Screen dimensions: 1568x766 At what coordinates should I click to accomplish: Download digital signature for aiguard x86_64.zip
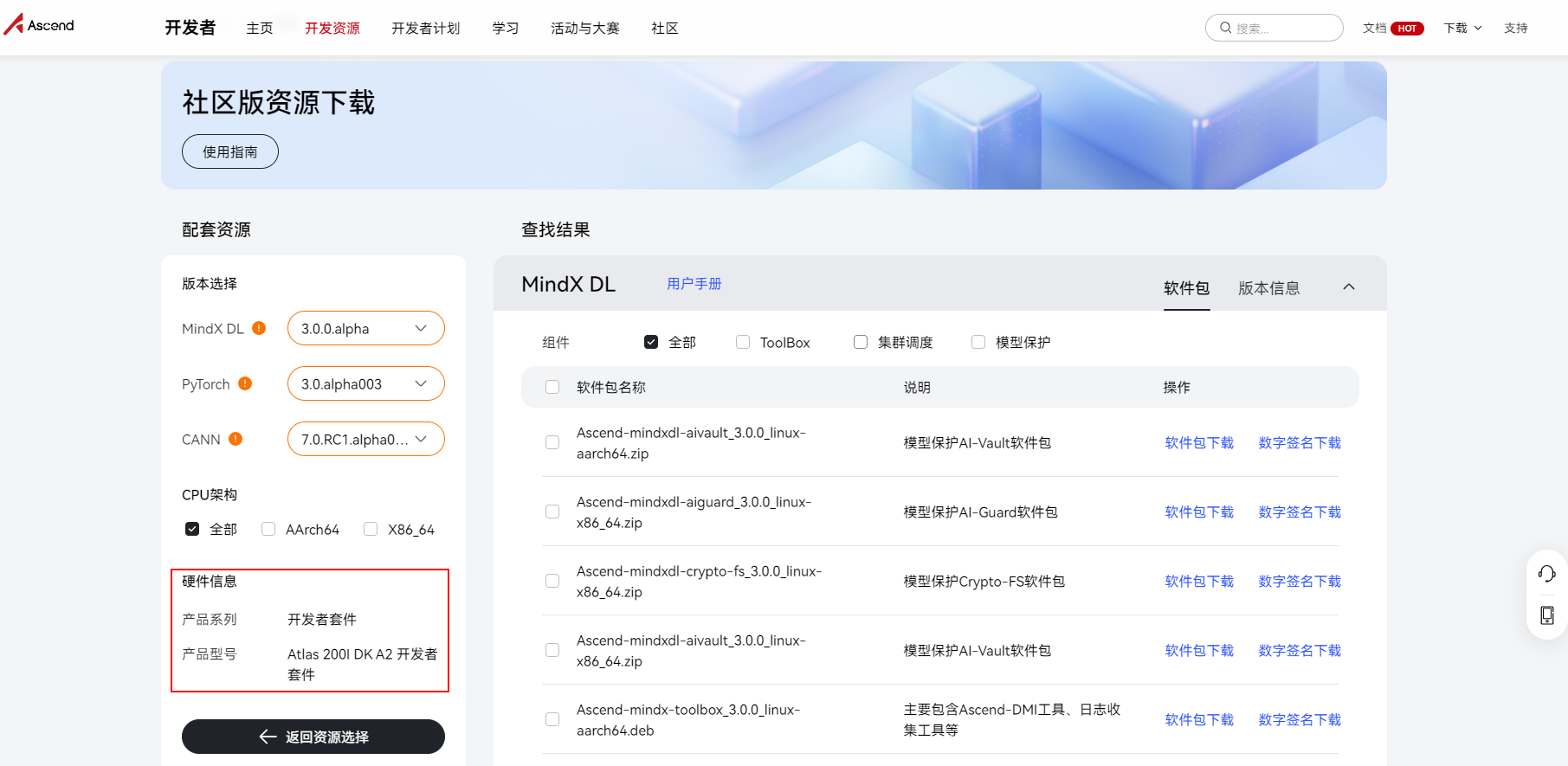[1300, 512]
